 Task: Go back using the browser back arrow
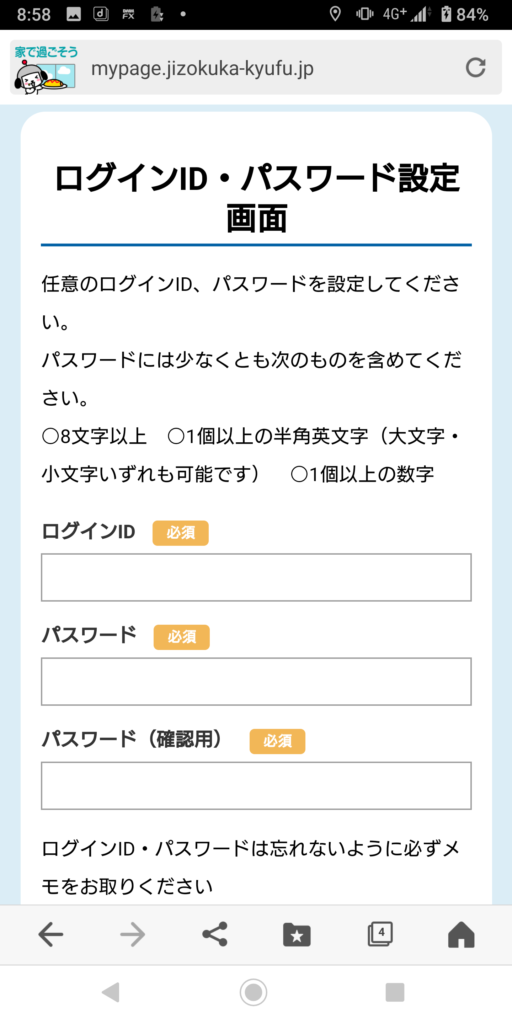[x=50, y=935]
